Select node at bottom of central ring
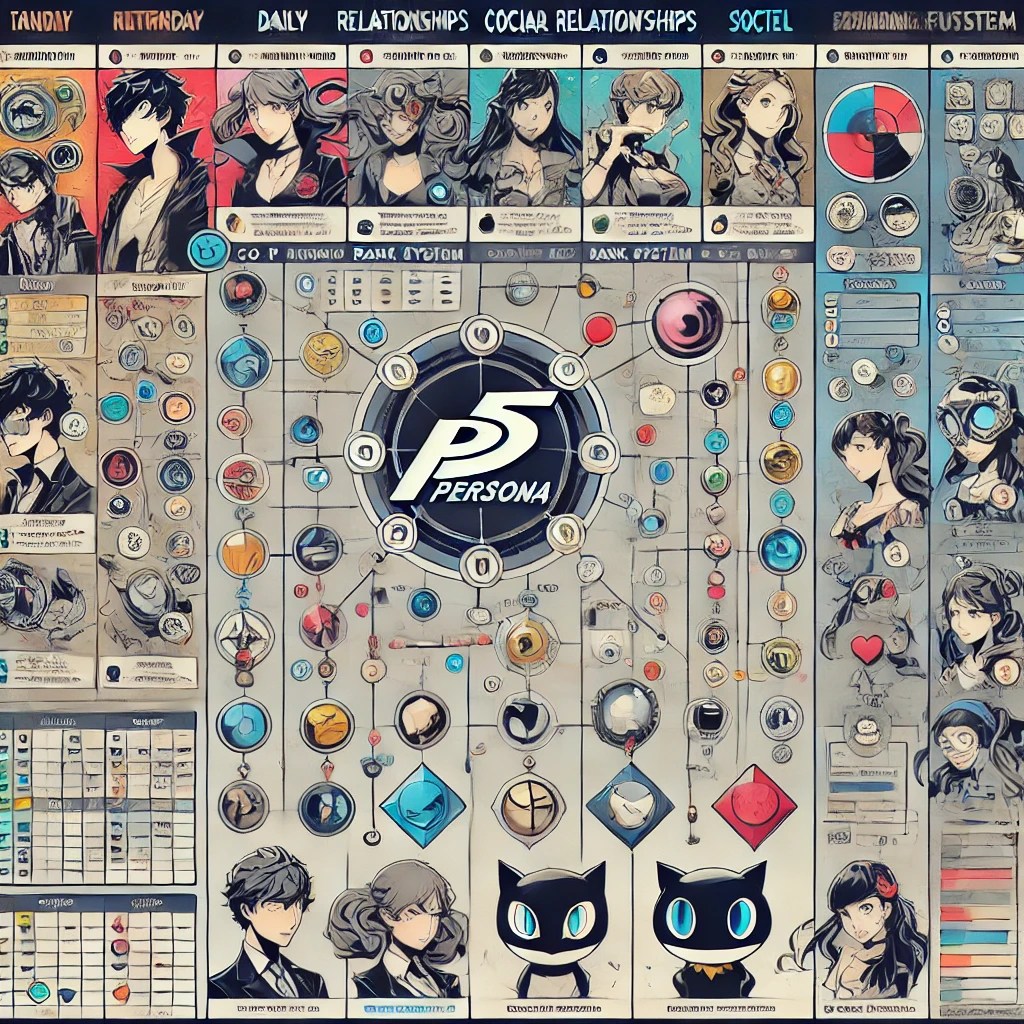The image size is (1024, 1024). [481, 564]
